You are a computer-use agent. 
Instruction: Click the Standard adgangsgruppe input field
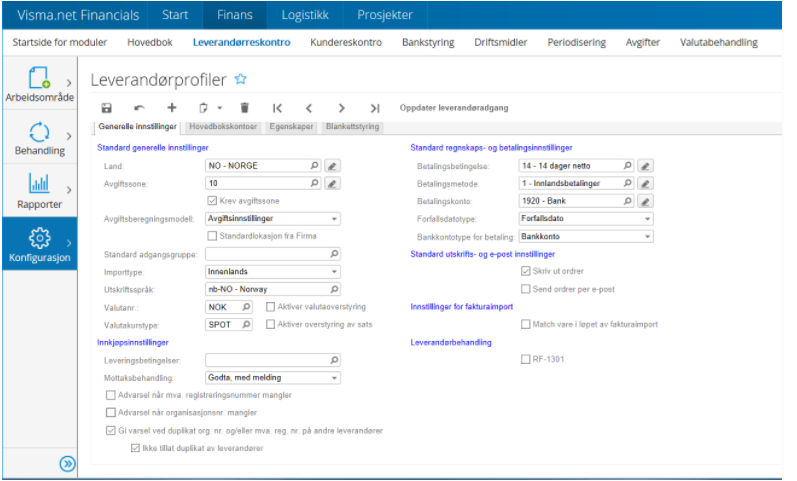coord(273,254)
